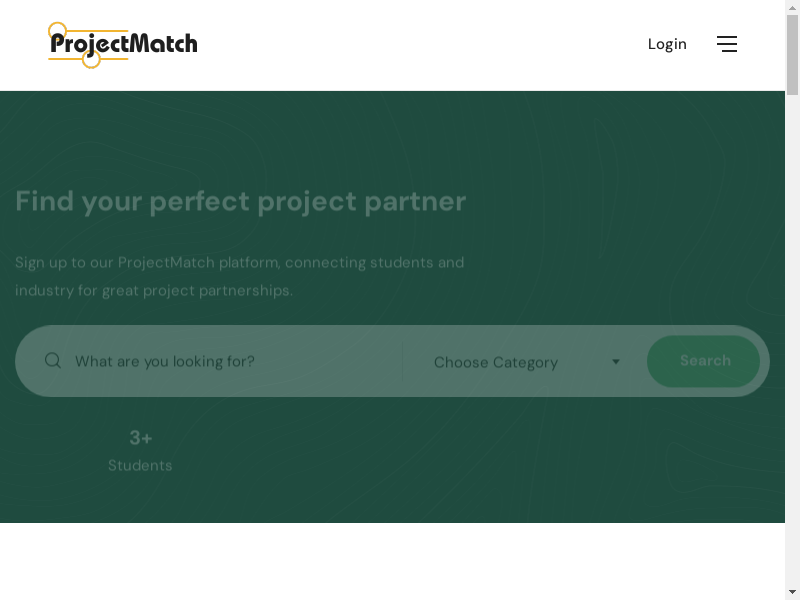The width and height of the screenshot is (800, 600).
Task: Click the sign-up description paragraph text
Action: pos(240,276)
